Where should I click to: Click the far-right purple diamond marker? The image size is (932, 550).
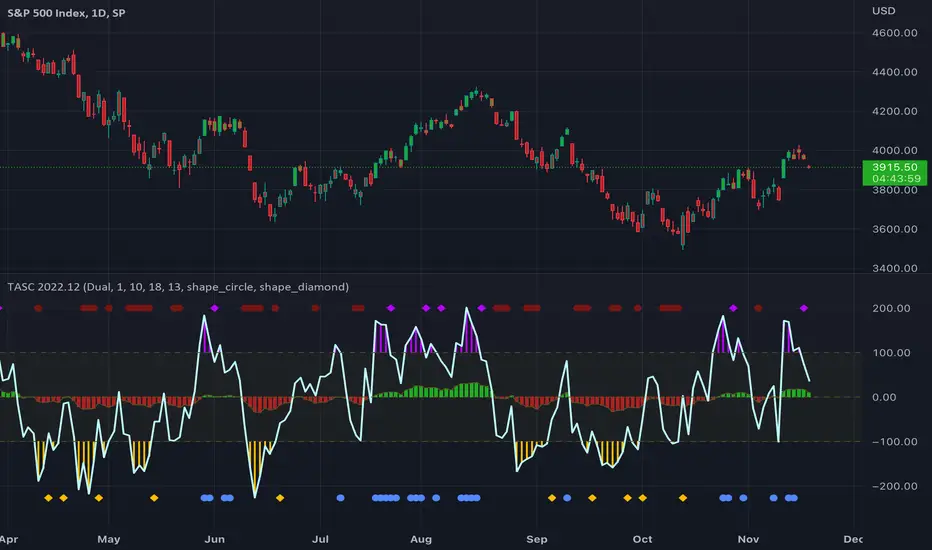(x=804, y=308)
